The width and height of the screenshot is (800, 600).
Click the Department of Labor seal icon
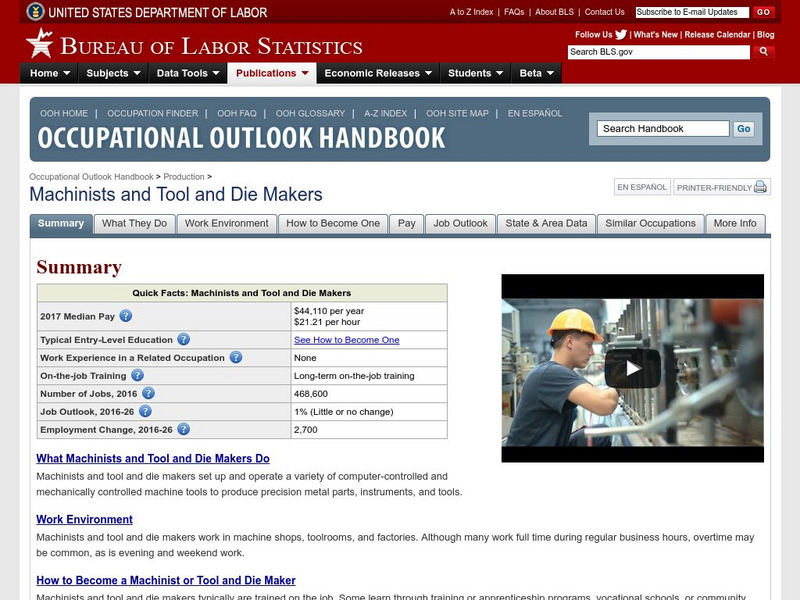(35, 11)
